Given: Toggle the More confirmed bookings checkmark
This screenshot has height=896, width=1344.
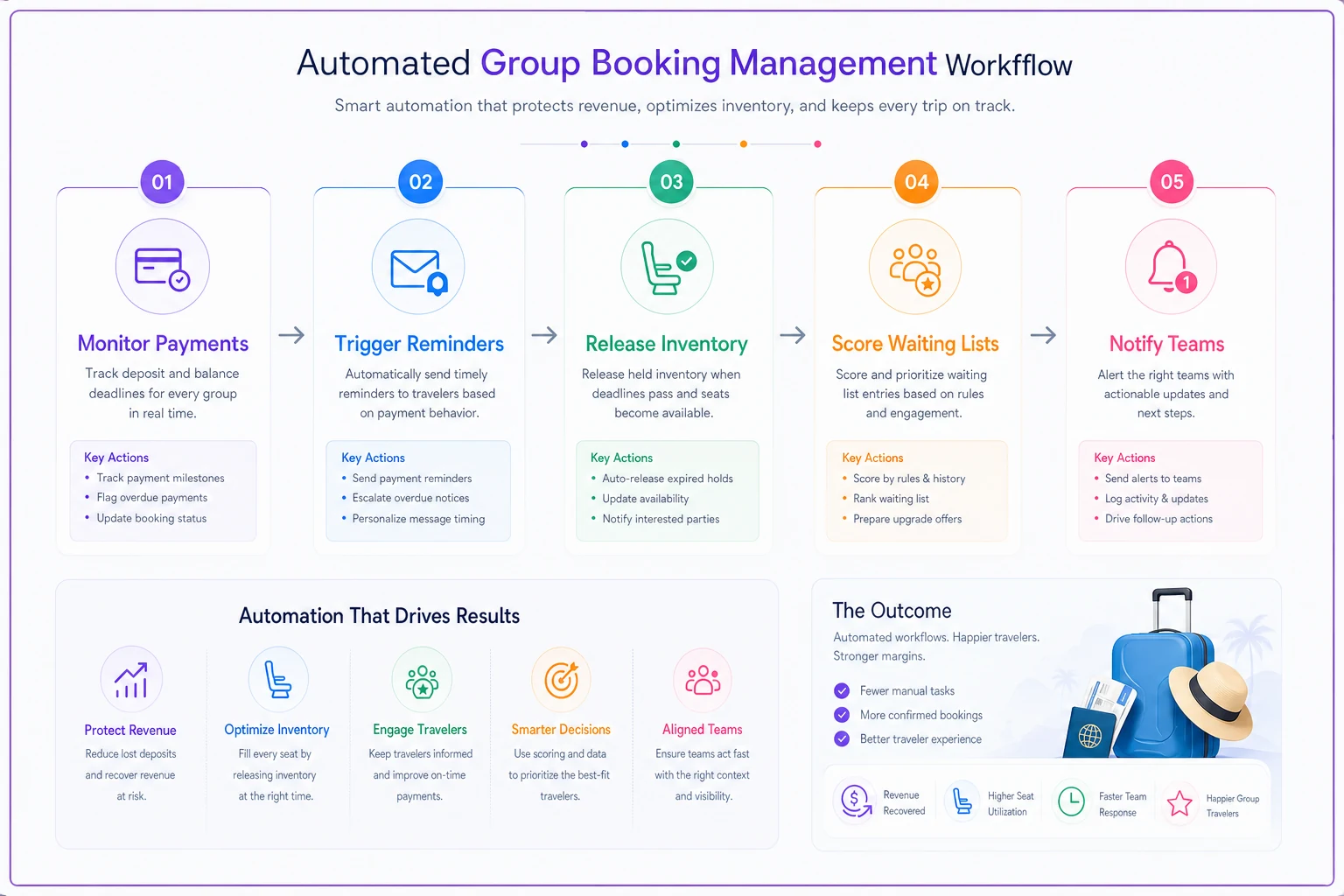Looking at the screenshot, I should click(842, 715).
